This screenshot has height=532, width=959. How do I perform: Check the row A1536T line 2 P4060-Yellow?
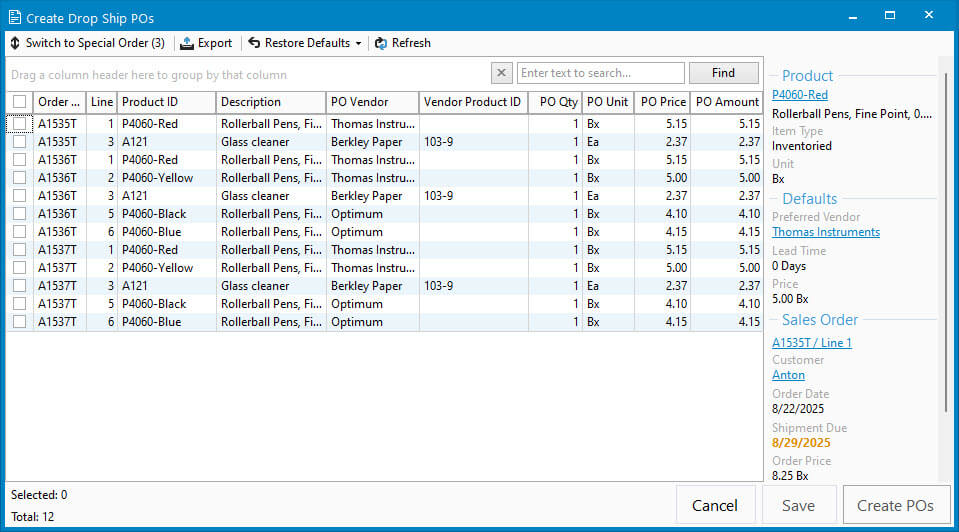[20, 178]
